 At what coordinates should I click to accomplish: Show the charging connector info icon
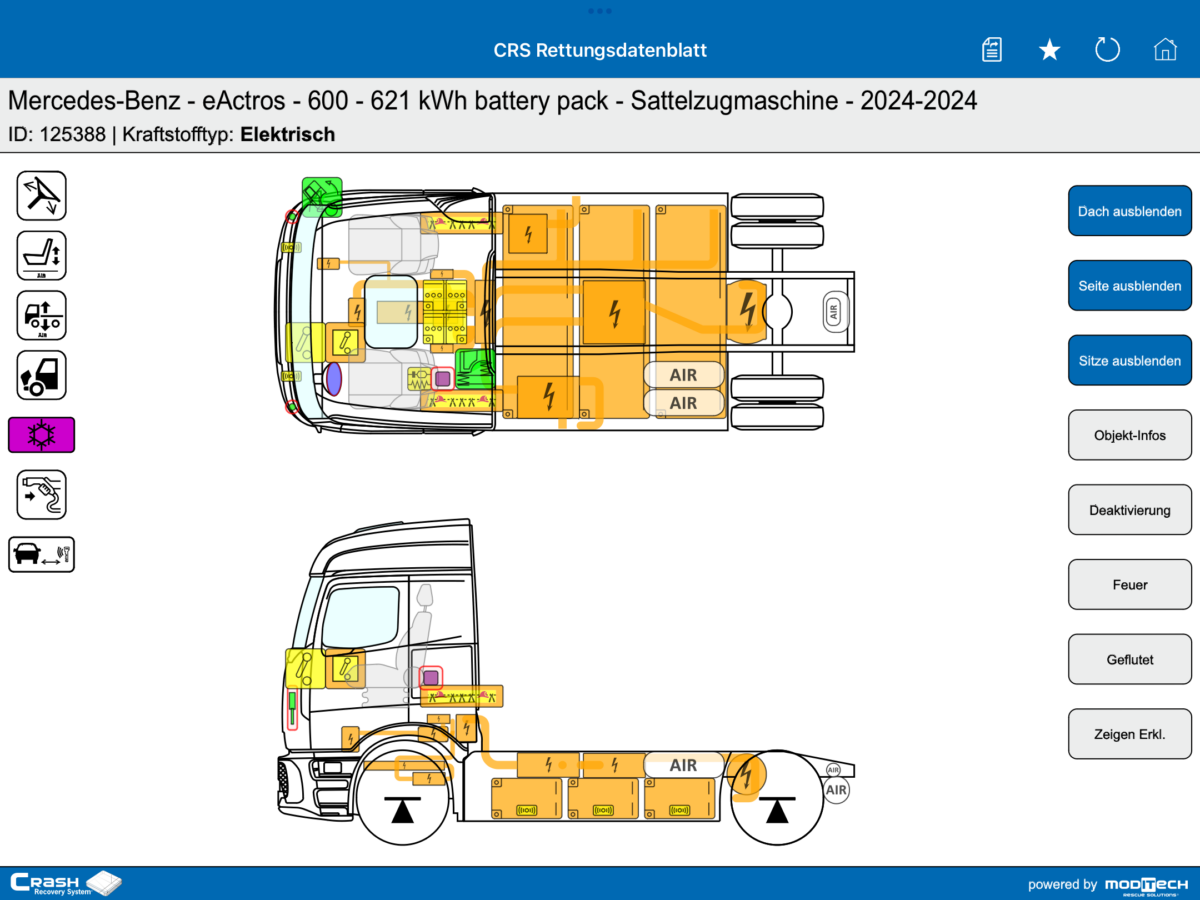pos(42,494)
